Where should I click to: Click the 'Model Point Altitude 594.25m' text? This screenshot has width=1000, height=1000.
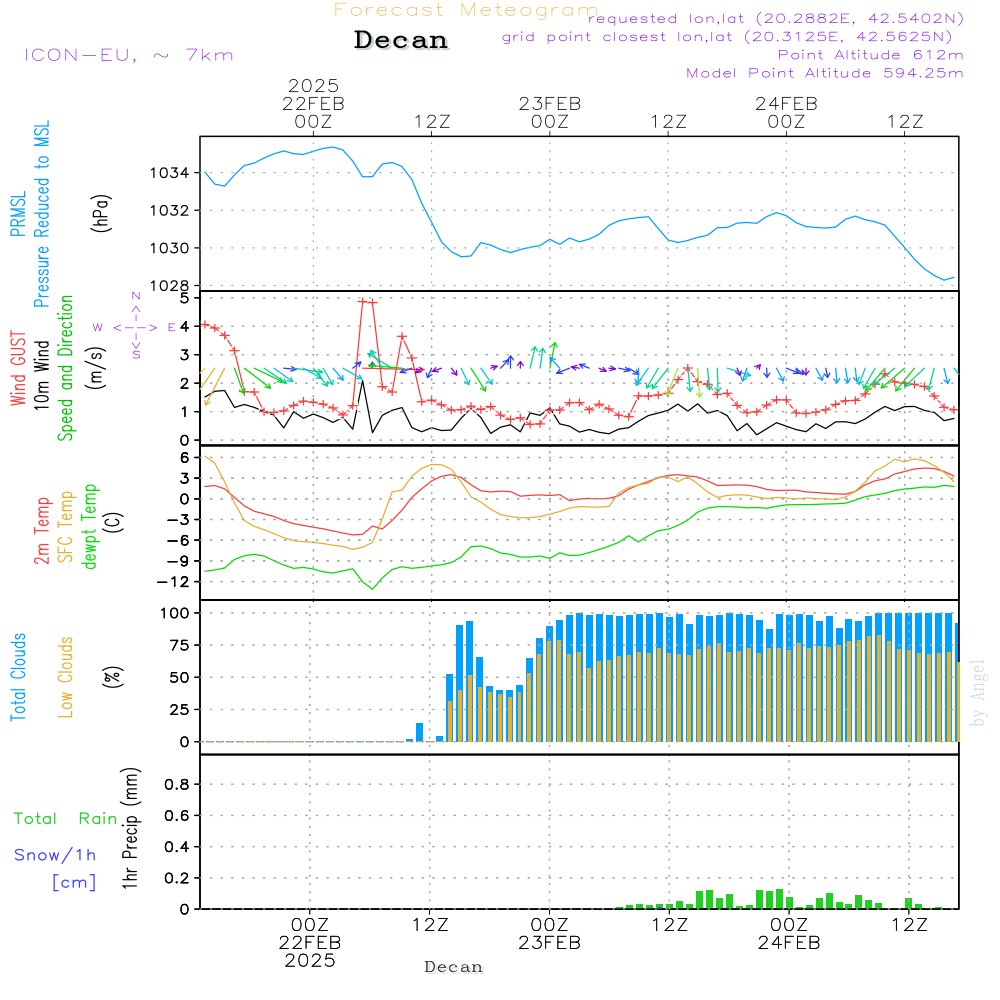coord(825,73)
